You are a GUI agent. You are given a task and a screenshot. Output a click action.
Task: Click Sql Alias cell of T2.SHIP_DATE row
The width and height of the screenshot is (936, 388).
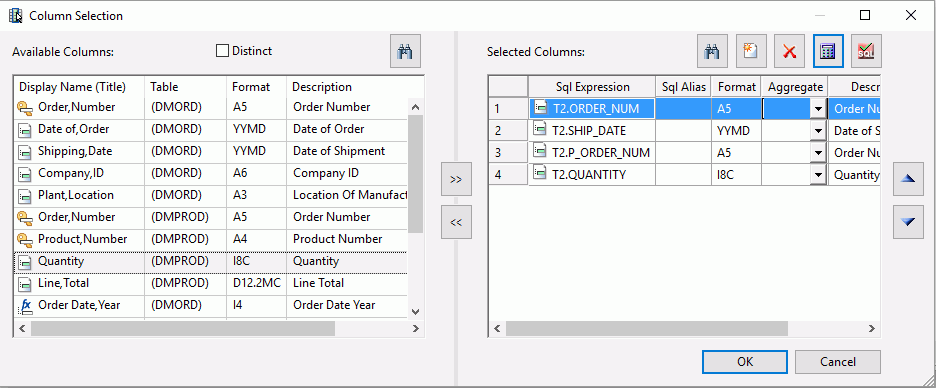tap(683, 131)
